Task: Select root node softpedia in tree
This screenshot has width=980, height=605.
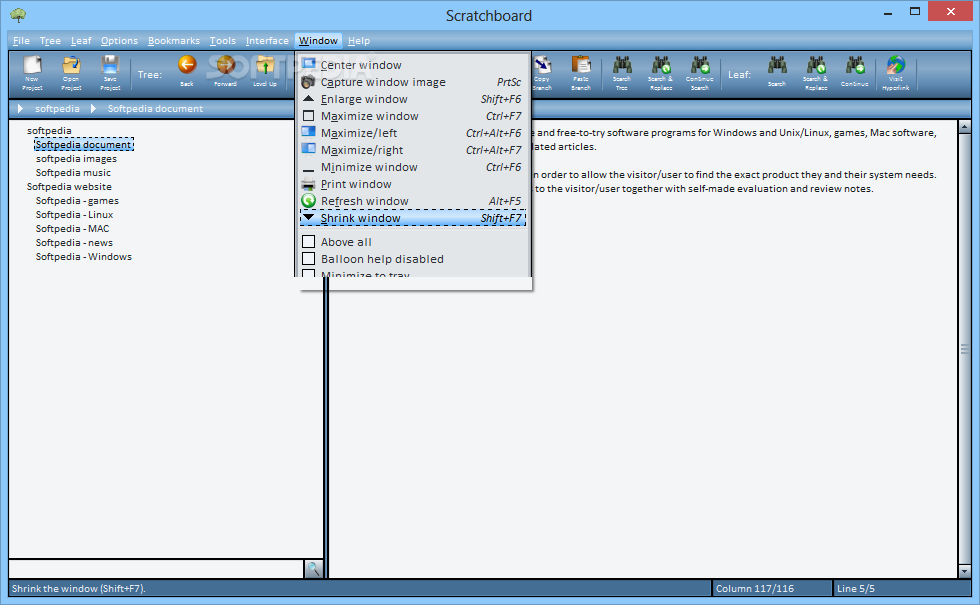Action: tap(49, 131)
